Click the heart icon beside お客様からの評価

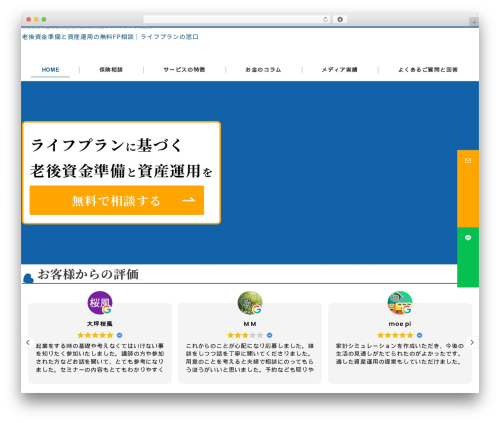[29, 278]
